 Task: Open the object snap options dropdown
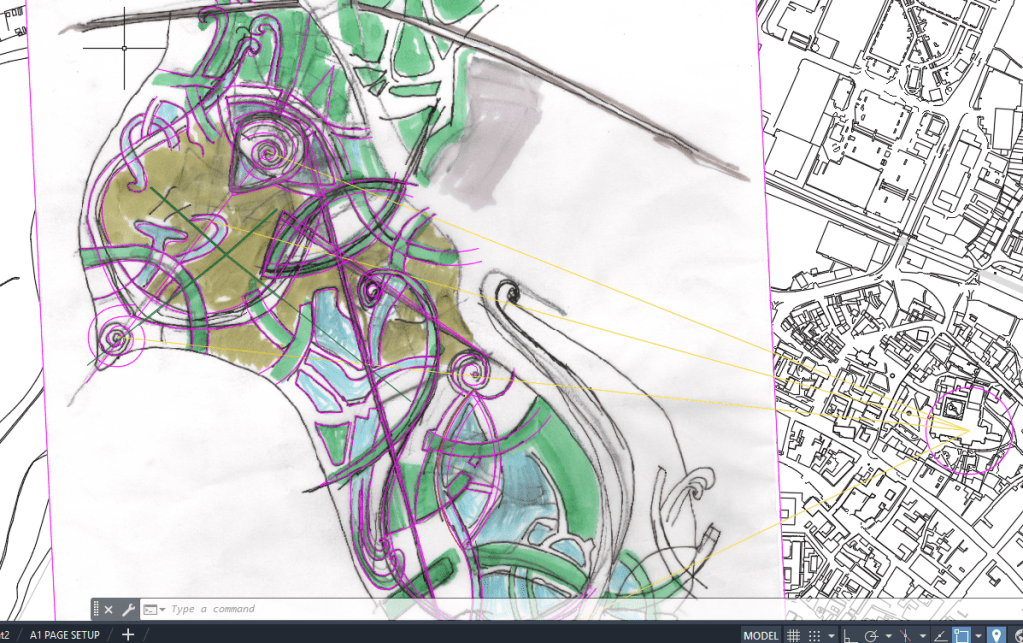click(x=978, y=636)
